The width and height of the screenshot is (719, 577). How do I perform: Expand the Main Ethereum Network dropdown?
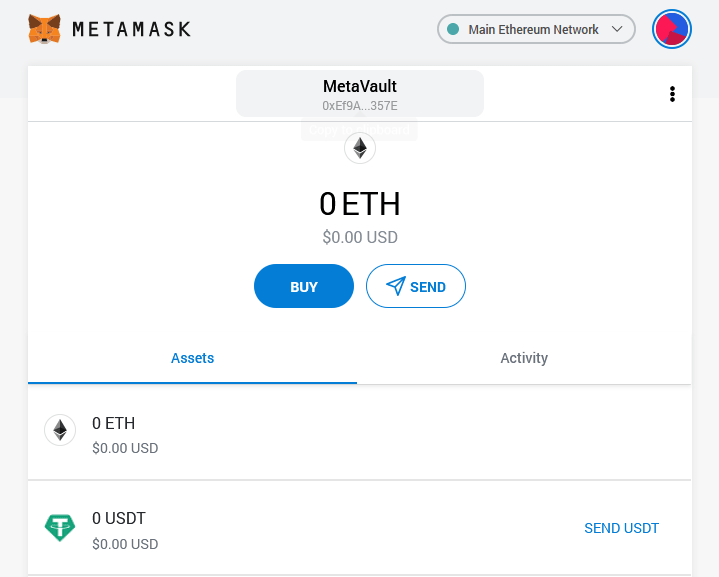[536, 29]
